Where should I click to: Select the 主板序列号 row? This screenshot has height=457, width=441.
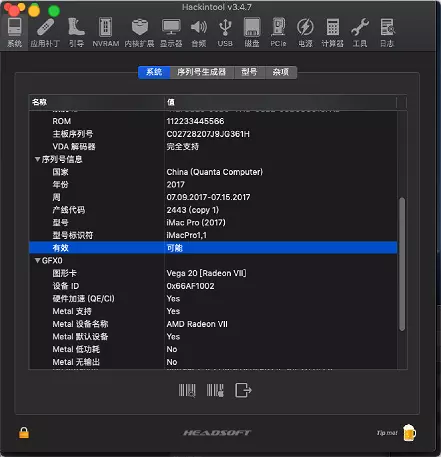[x=213, y=134]
